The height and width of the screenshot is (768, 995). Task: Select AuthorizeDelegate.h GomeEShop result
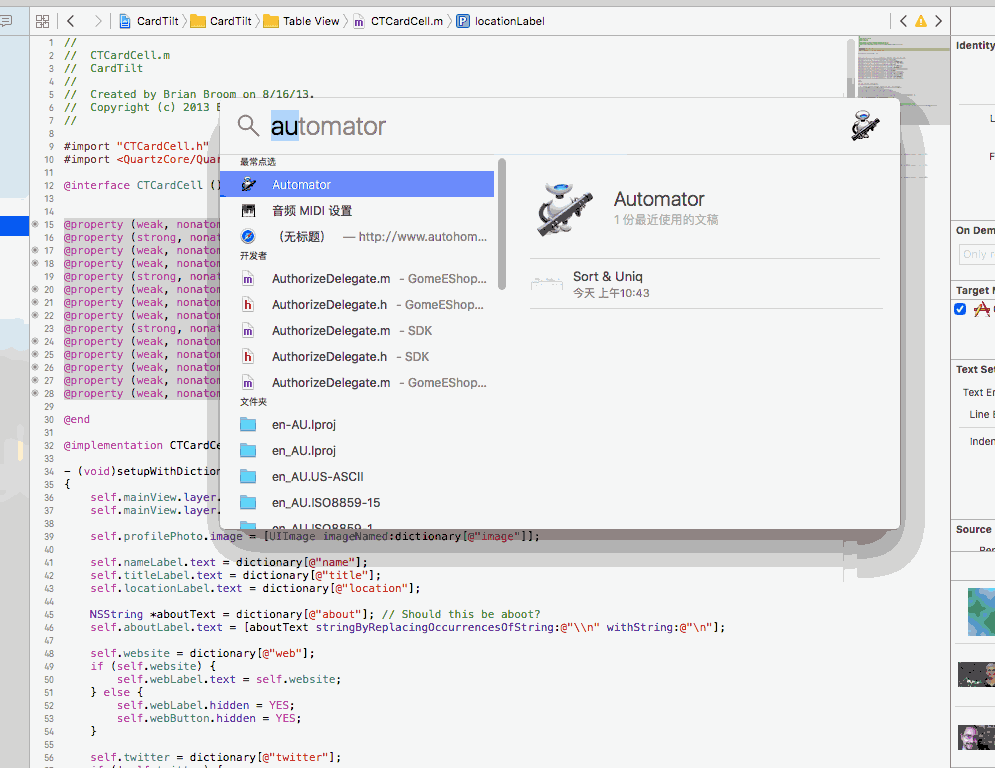click(x=357, y=304)
